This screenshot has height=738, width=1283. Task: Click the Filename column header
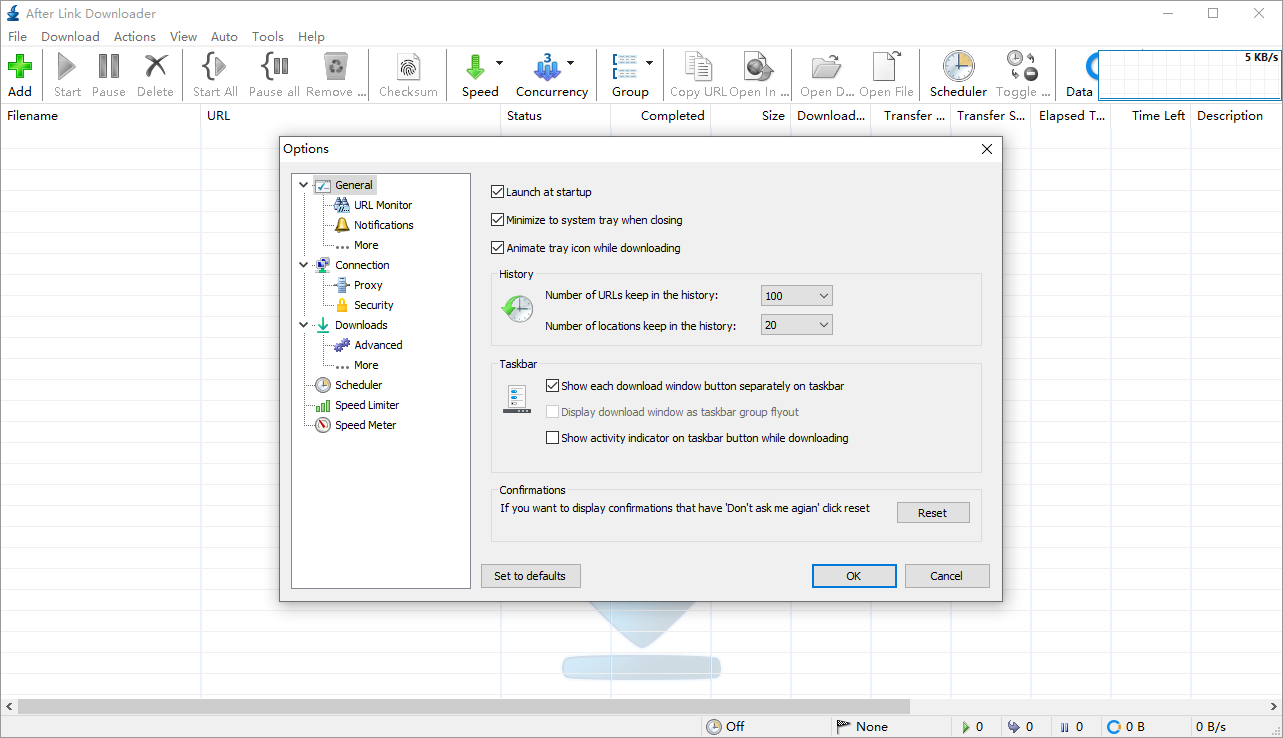100,116
